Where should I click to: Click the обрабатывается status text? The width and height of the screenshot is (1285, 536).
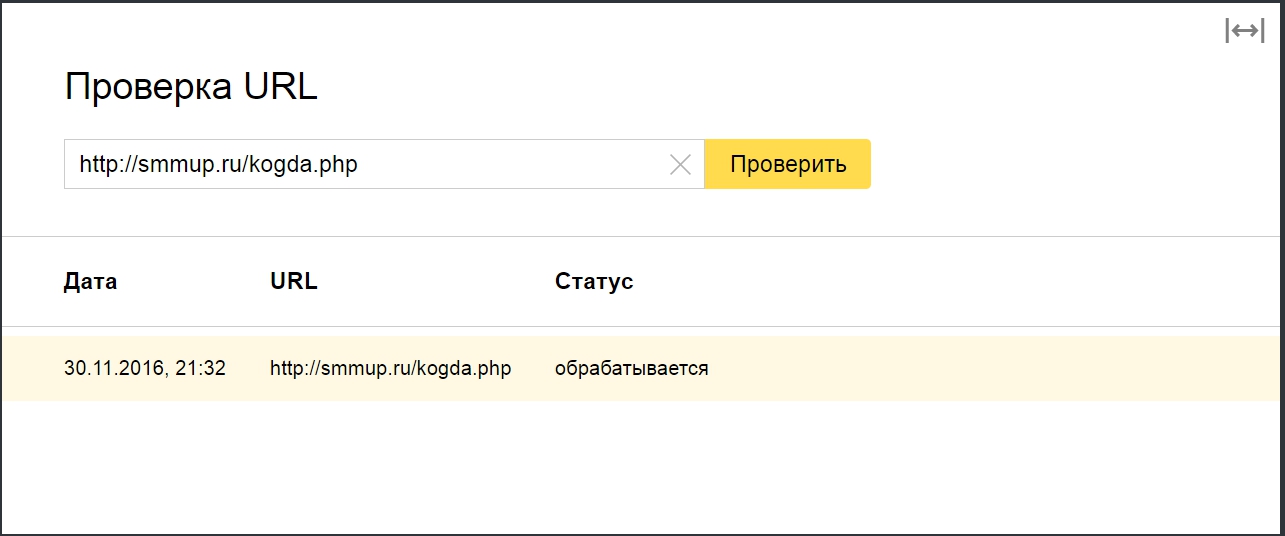tap(631, 369)
